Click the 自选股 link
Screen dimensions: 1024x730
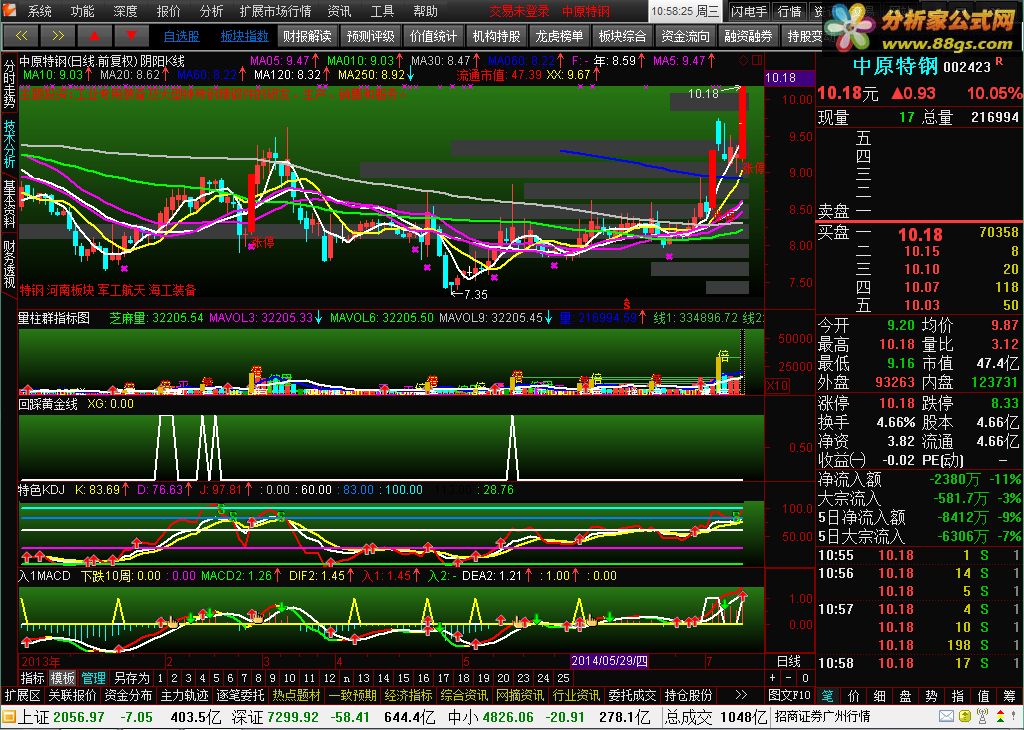[182, 37]
